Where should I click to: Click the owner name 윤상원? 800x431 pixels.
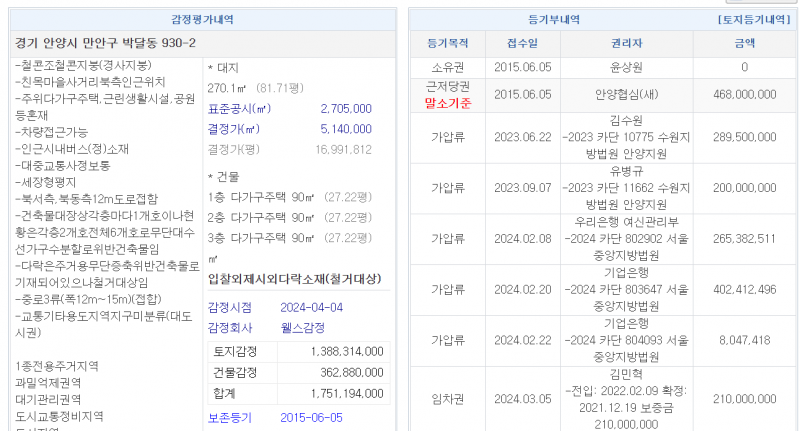tap(625, 68)
